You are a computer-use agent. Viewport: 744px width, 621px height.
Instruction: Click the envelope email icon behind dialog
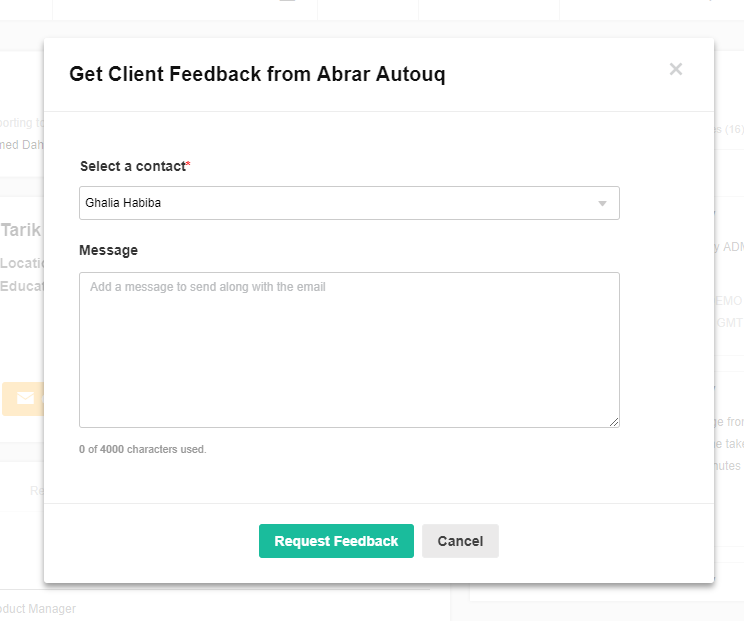pyautogui.click(x=26, y=398)
